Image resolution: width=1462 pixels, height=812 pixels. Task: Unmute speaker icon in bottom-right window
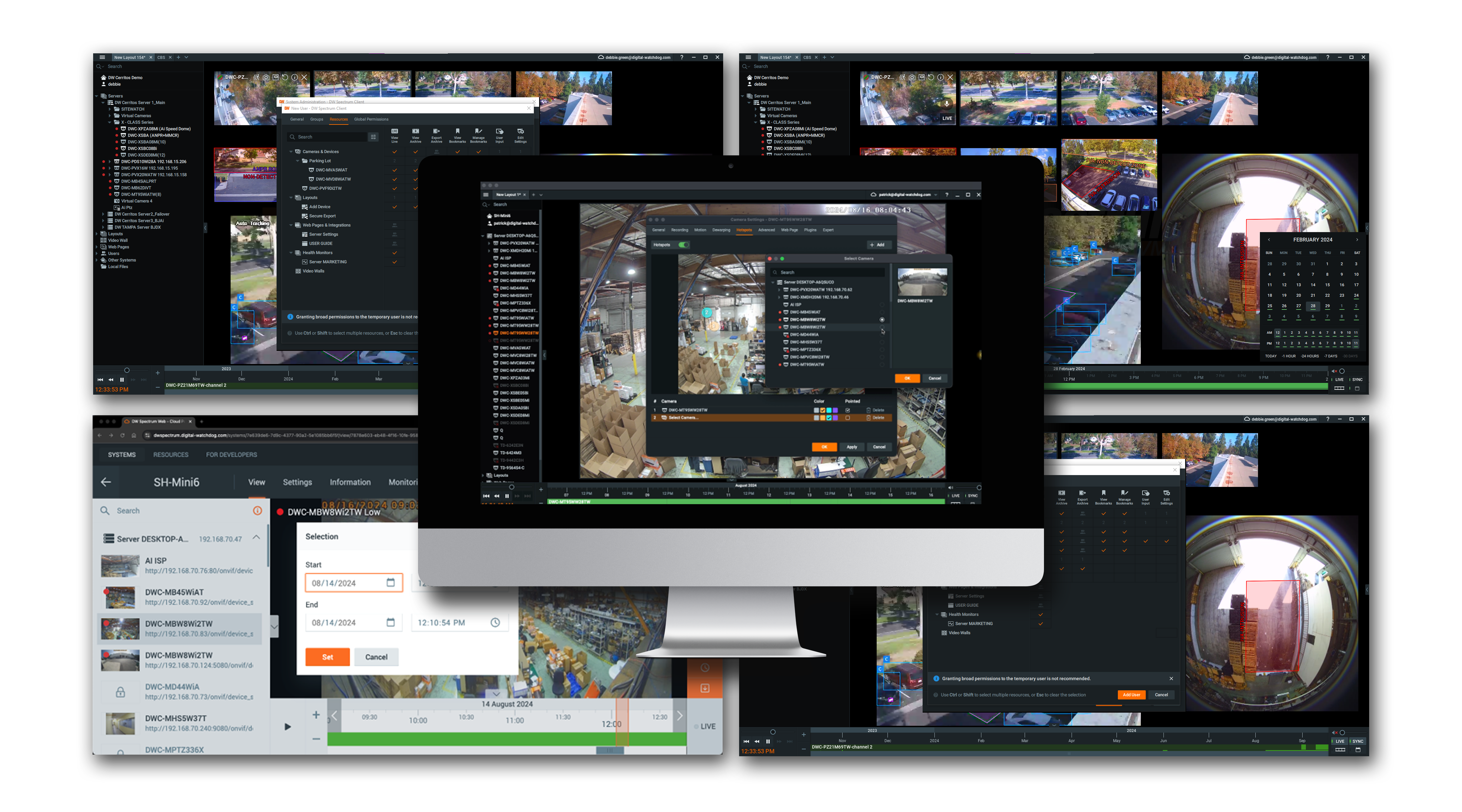point(1335,732)
